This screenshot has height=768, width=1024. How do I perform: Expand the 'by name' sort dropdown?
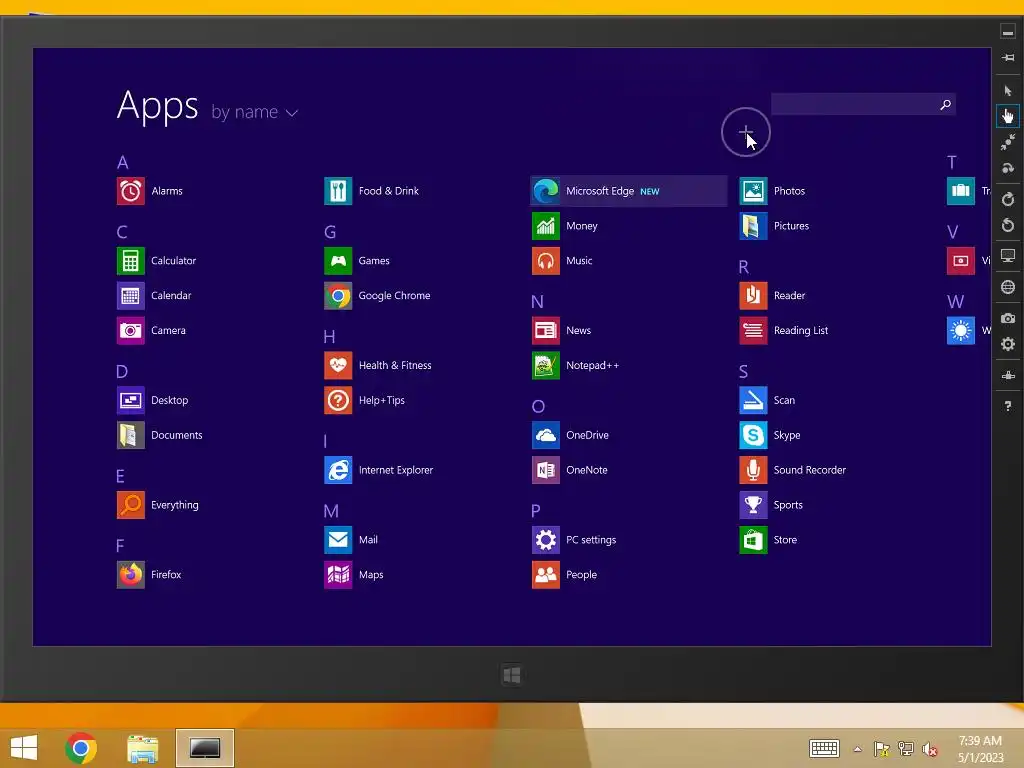tap(255, 113)
